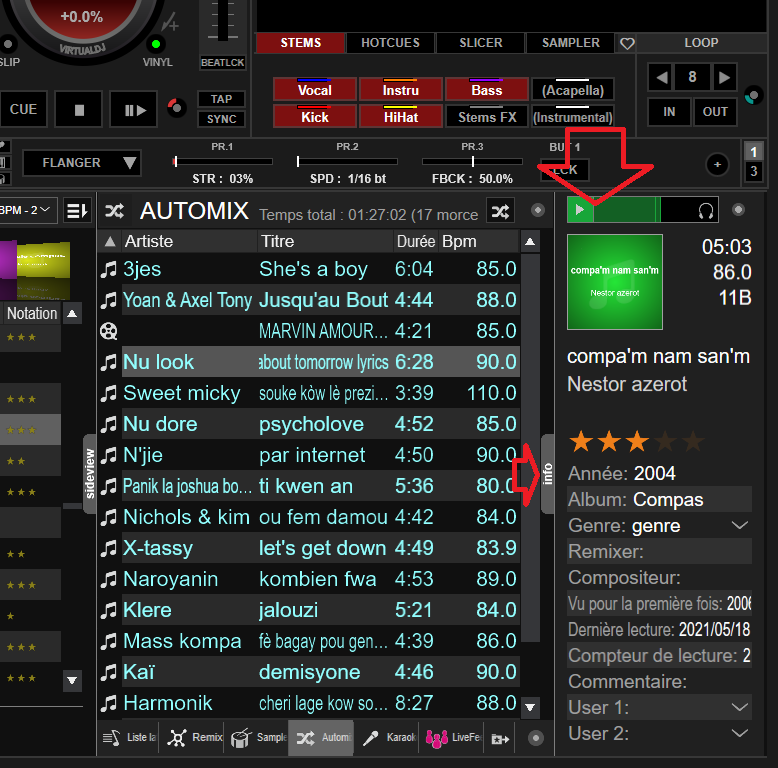
Task: Toggle the Vocal stem pad
Action: (315, 90)
